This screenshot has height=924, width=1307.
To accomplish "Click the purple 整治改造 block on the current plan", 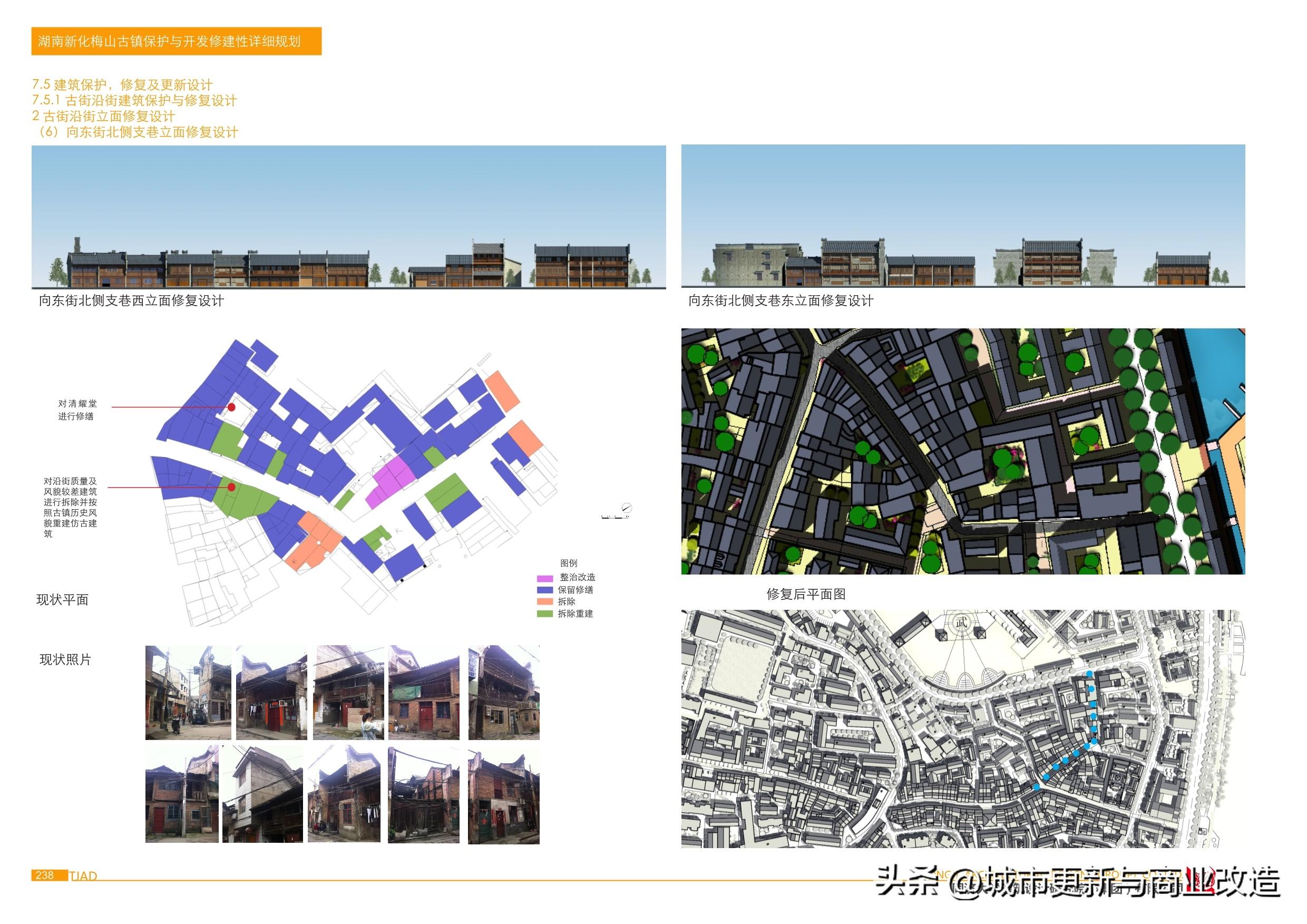I will [392, 482].
